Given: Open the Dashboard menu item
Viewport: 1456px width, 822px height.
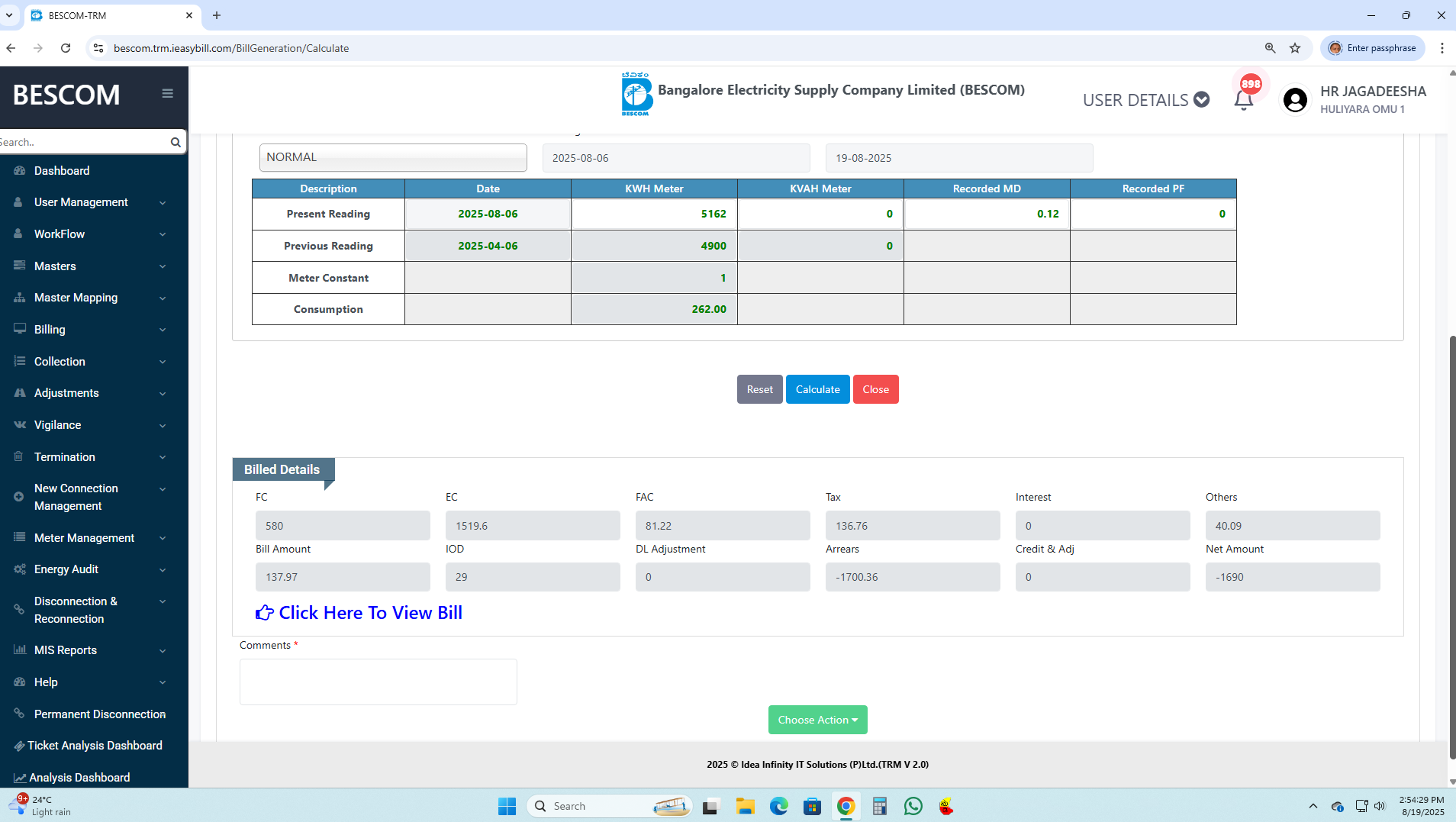Looking at the screenshot, I should click(x=62, y=171).
